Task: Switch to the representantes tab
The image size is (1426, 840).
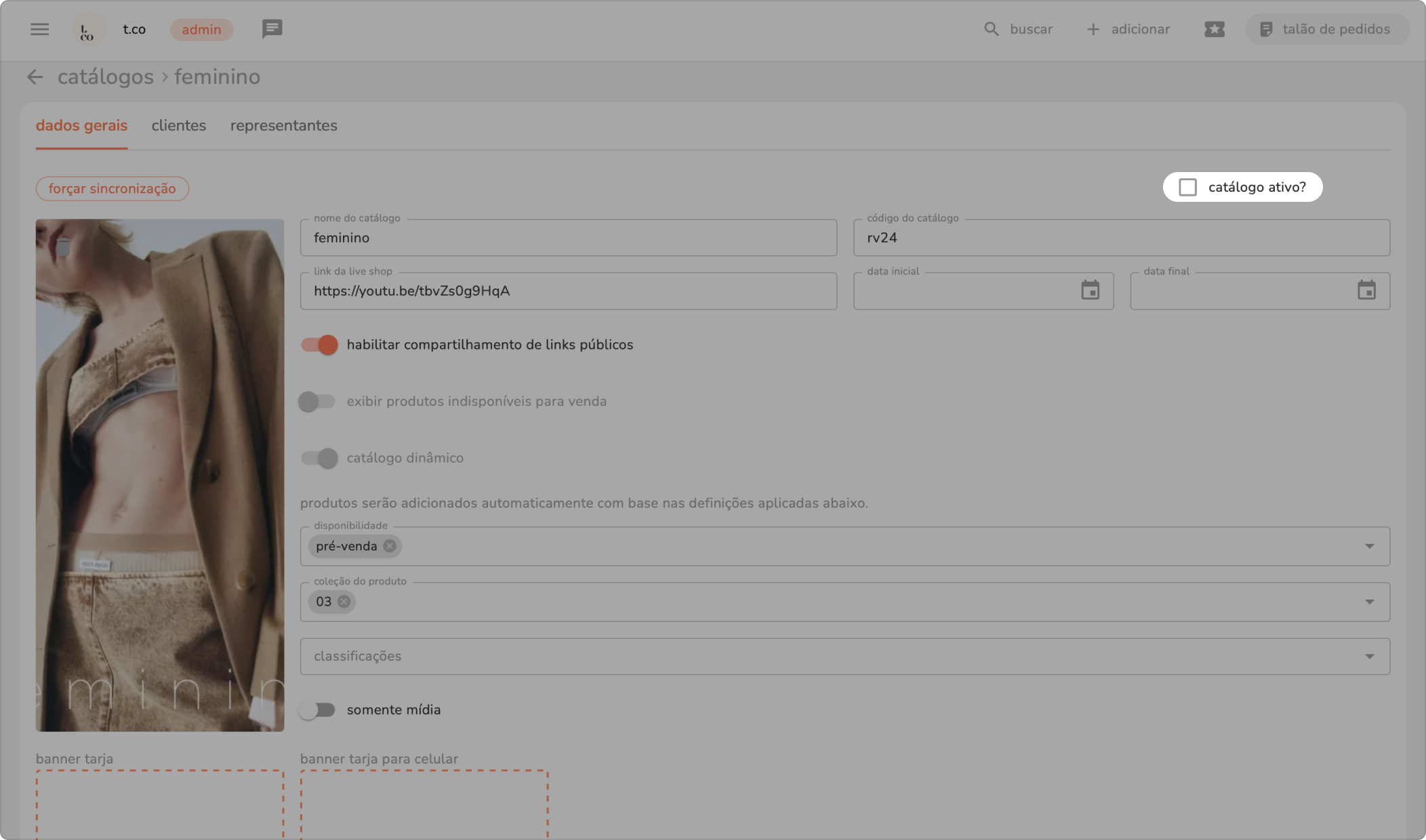Action: coord(283,126)
